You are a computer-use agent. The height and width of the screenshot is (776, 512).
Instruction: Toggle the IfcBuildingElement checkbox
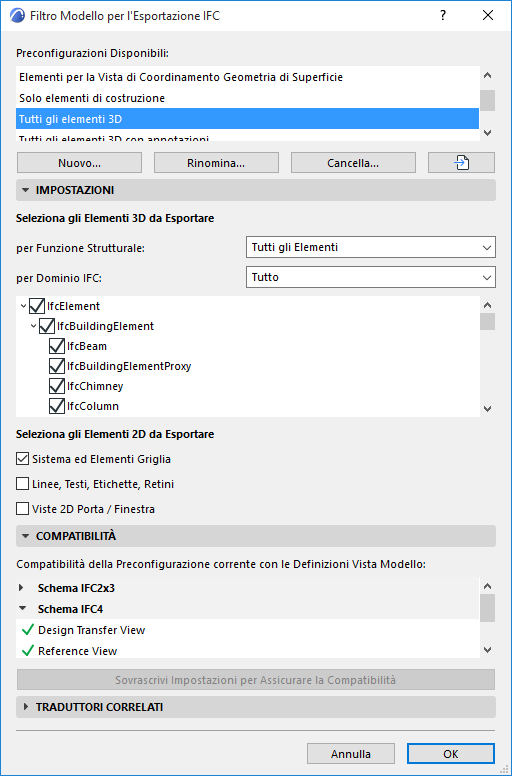pyautogui.click(x=47, y=326)
